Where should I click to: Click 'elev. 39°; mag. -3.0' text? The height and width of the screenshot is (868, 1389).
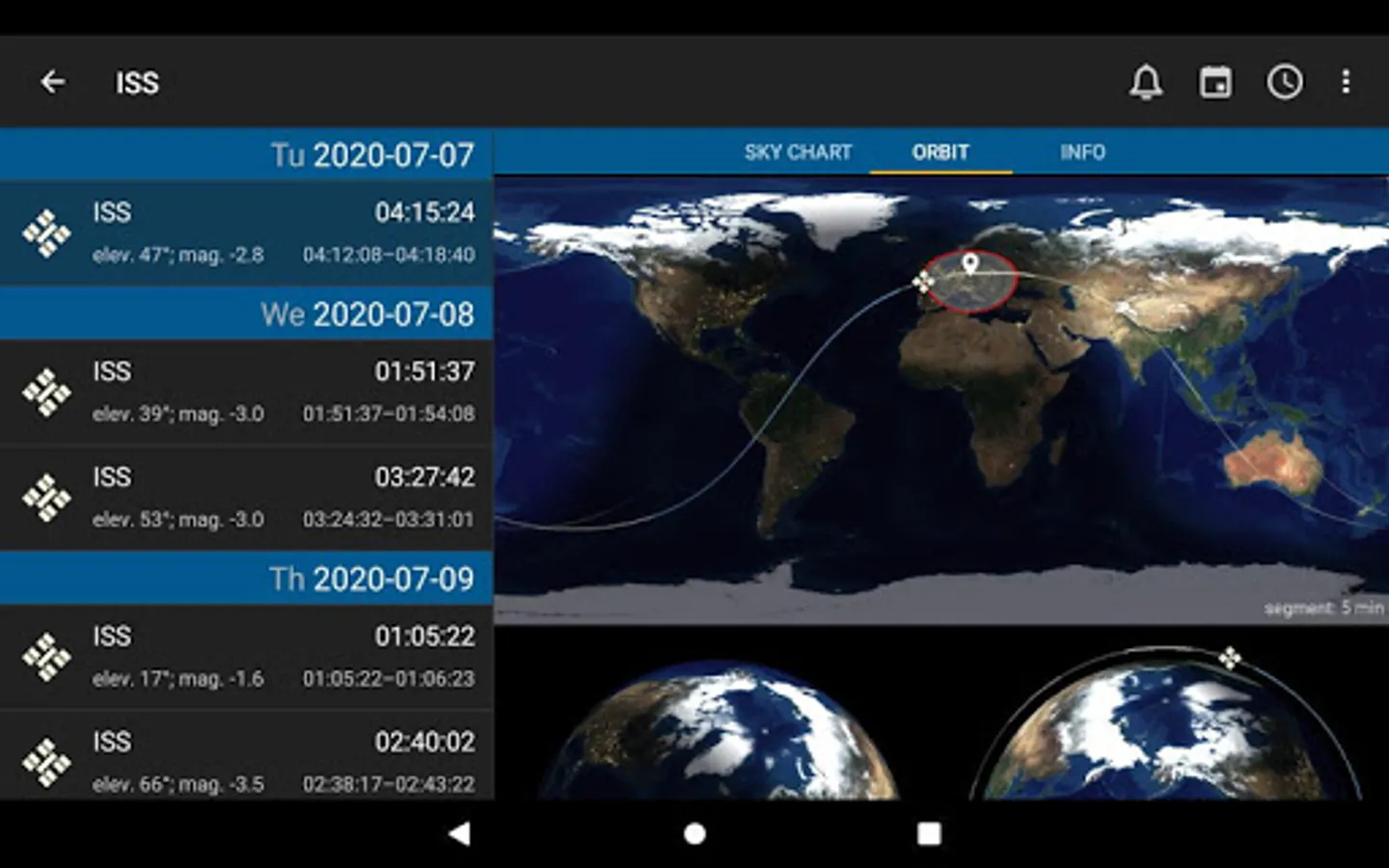click(x=178, y=414)
